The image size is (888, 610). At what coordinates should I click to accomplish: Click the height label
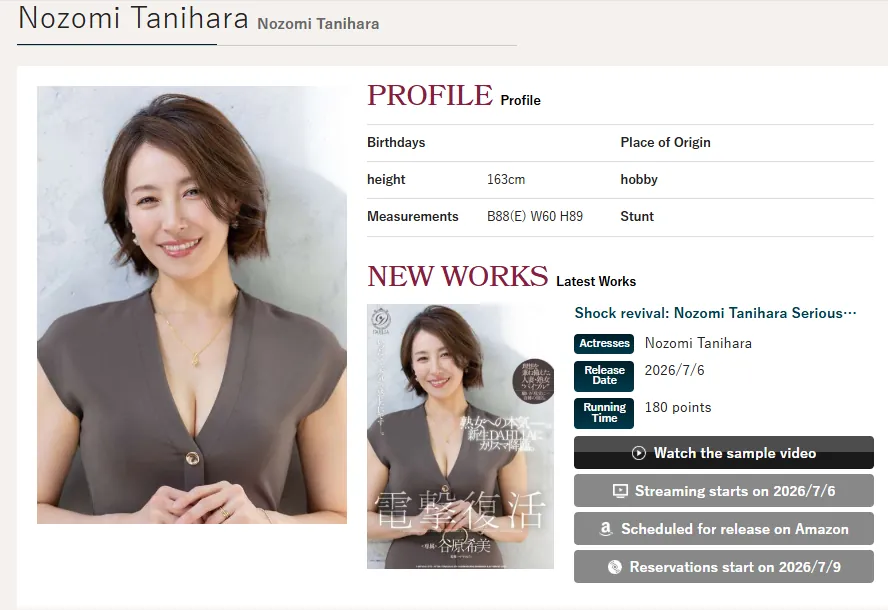(x=386, y=180)
